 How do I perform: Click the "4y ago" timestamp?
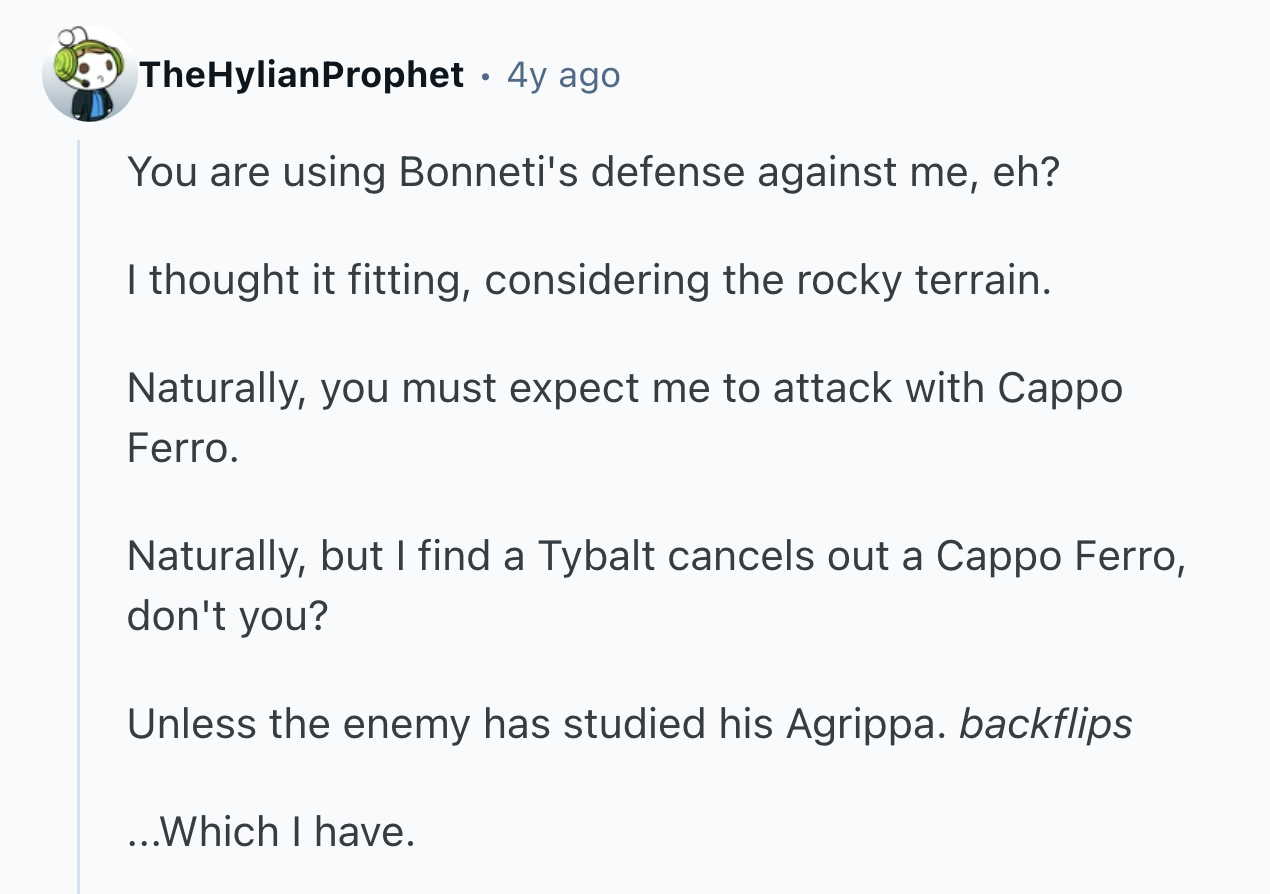563,75
